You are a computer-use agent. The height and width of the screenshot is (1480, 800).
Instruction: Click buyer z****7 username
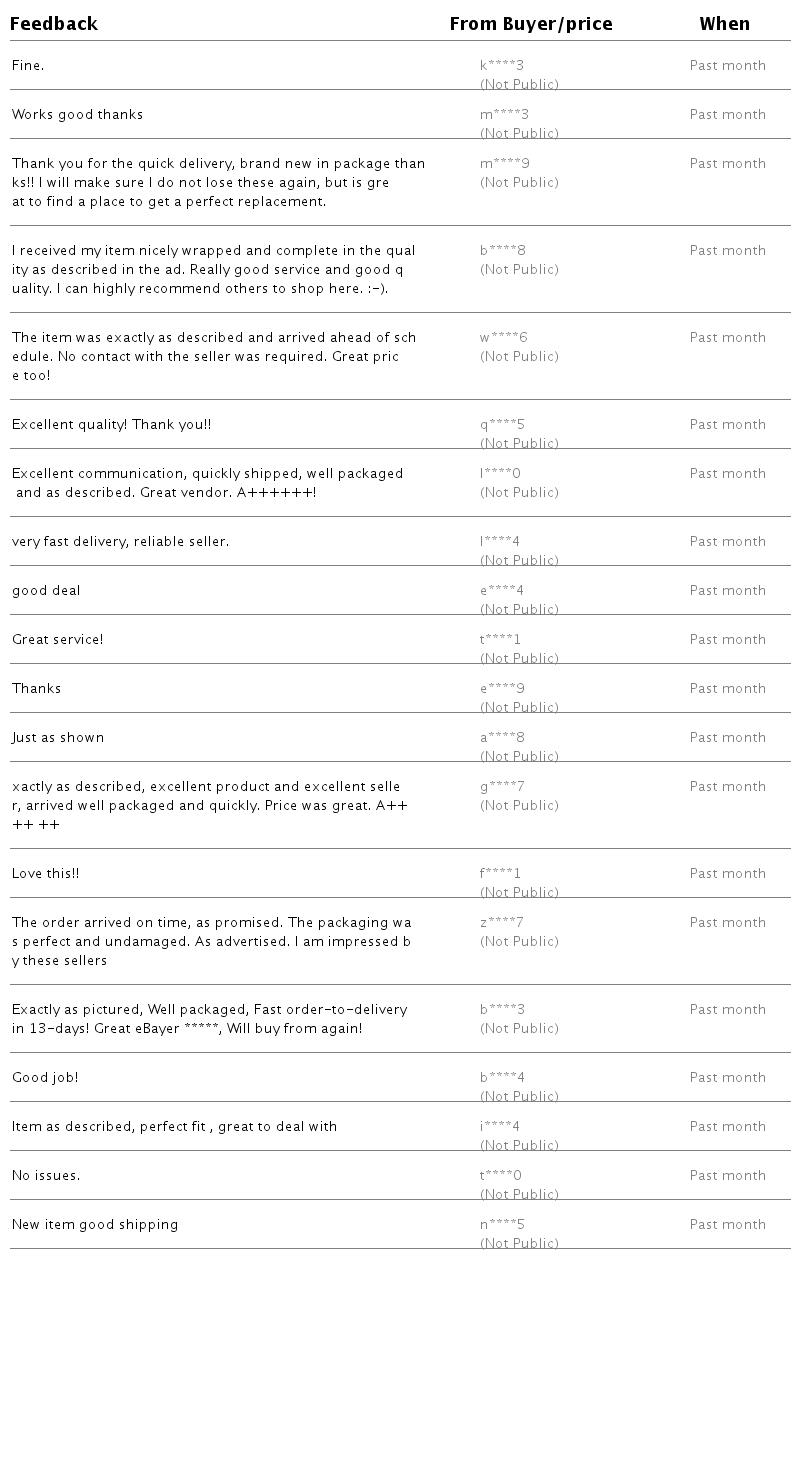tap(502, 923)
